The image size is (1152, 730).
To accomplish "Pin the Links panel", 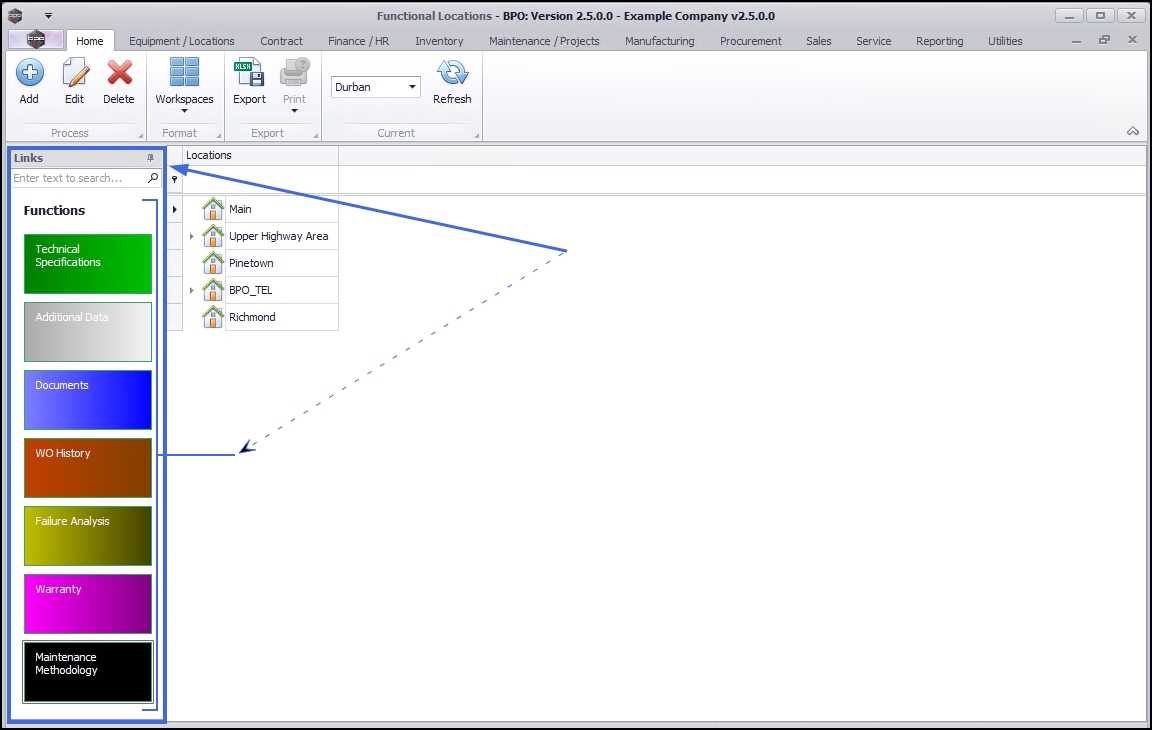I will point(151,158).
